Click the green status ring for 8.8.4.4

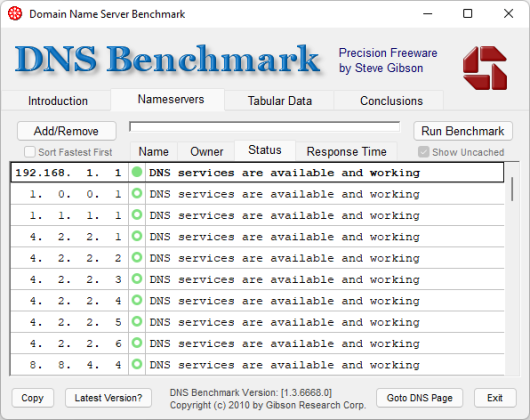(137, 365)
